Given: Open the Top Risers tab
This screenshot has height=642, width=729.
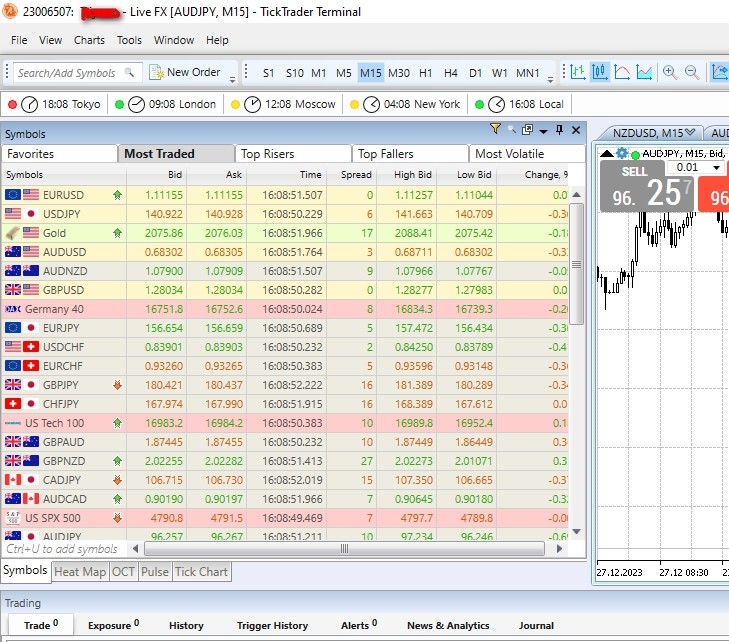Looking at the screenshot, I should (x=293, y=154).
